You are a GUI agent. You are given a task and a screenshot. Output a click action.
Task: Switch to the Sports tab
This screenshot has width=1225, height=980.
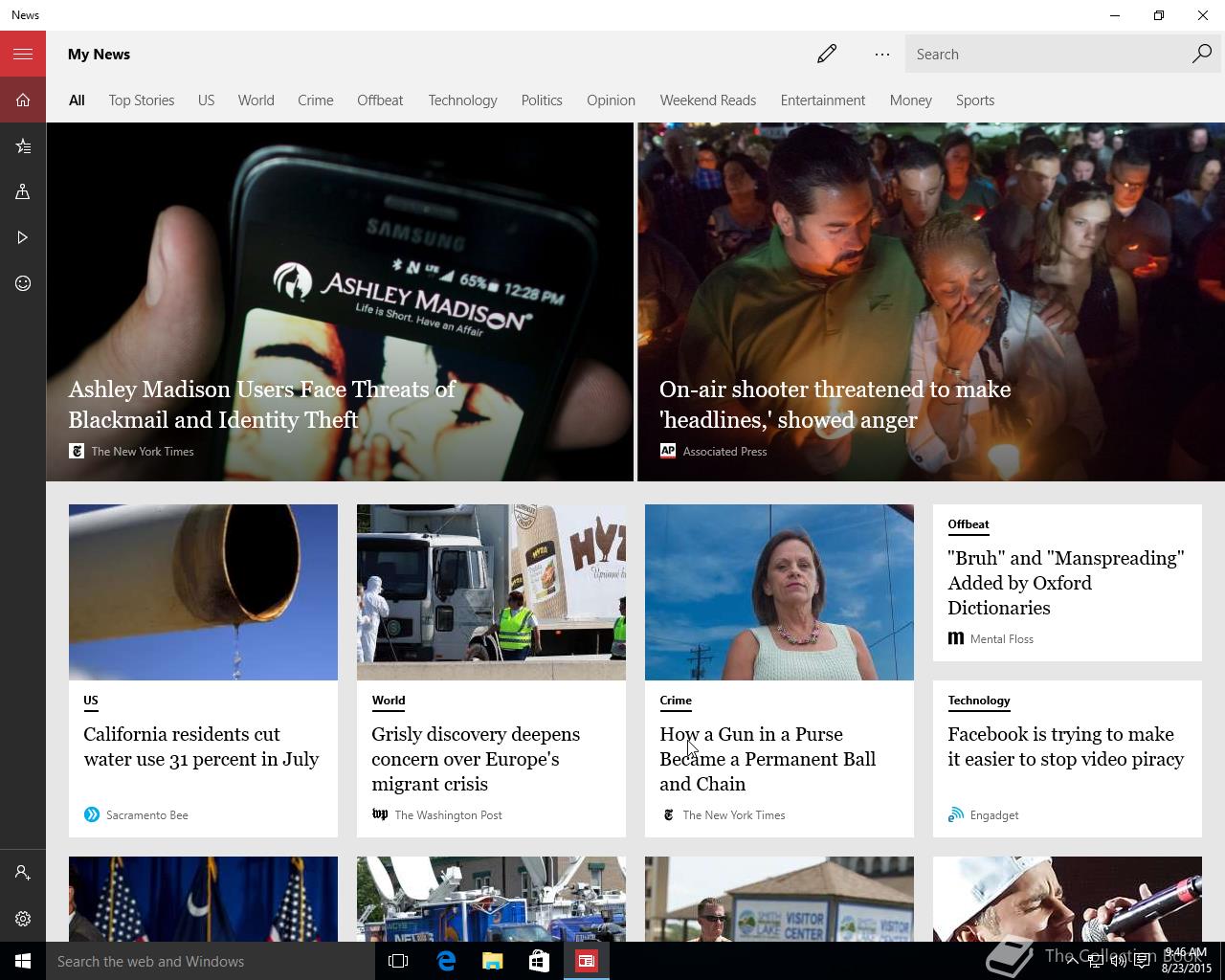[974, 100]
